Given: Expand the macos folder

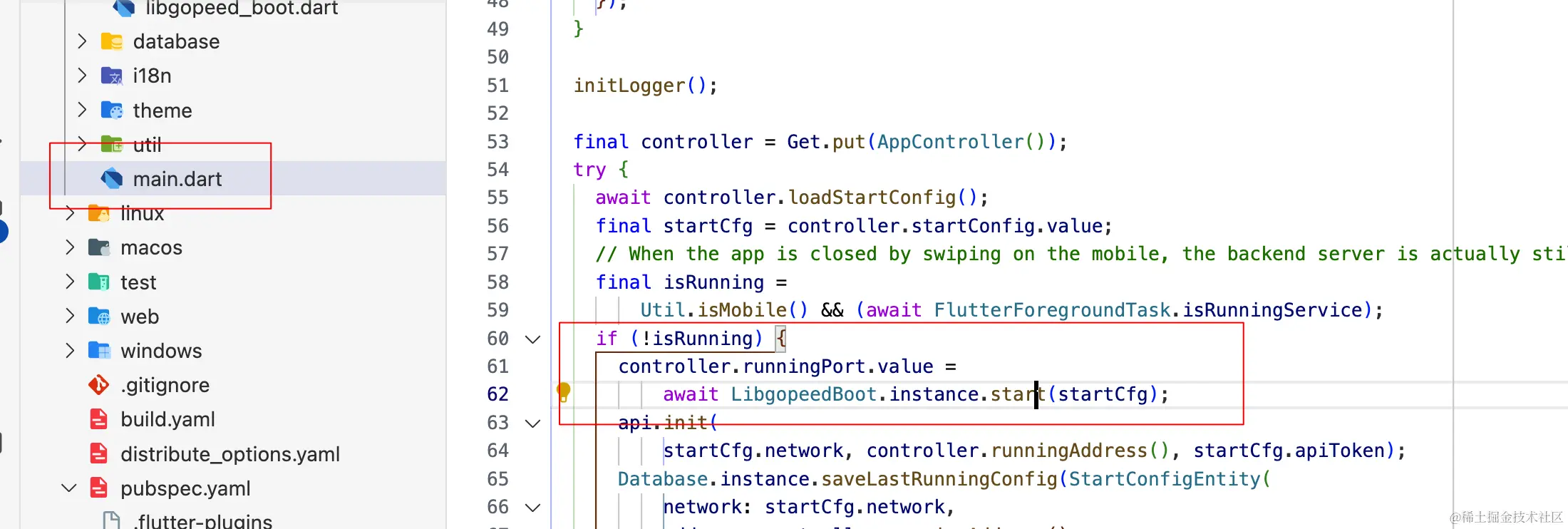Looking at the screenshot, I should click(70, 247).
